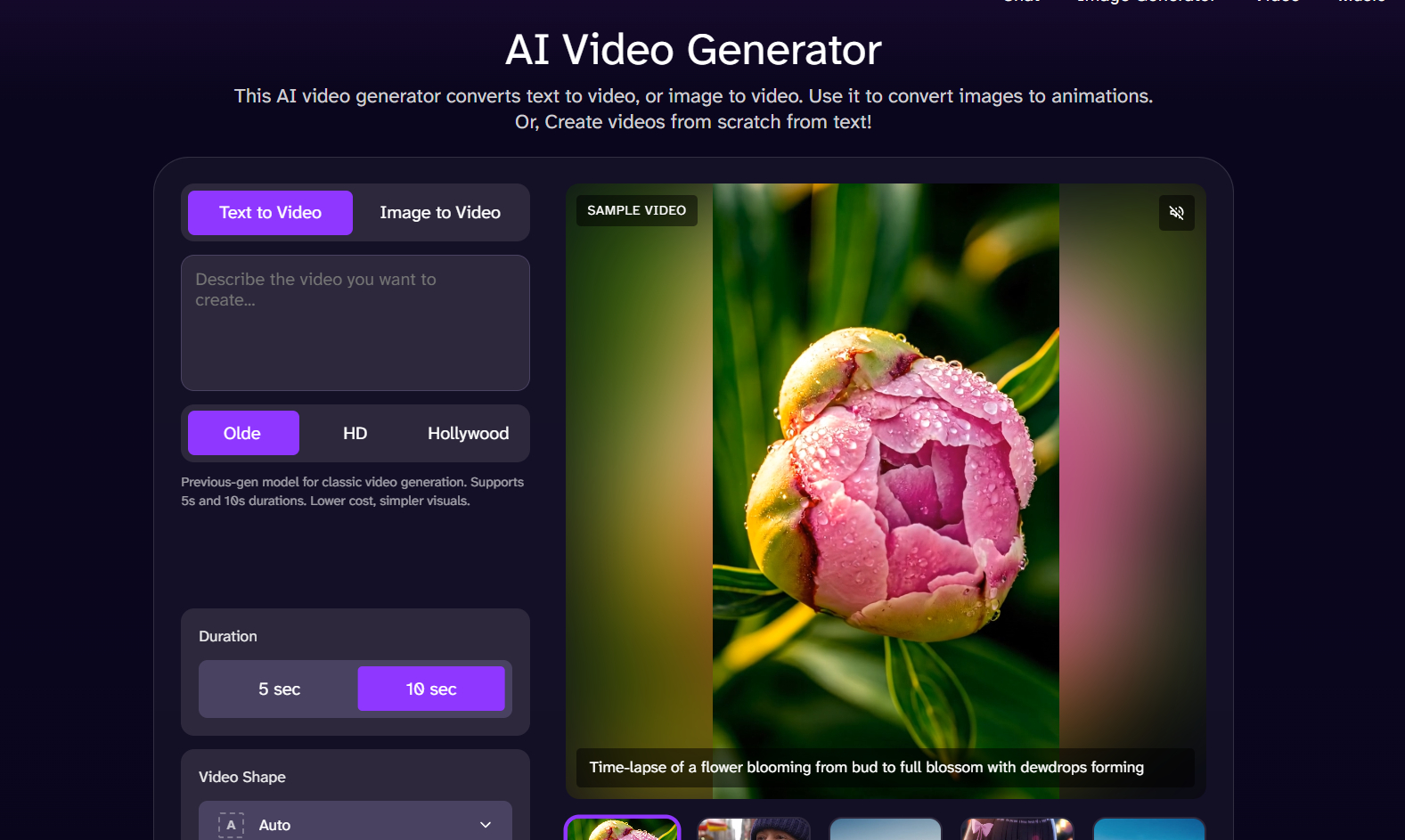1405x840 pixels.
Task: Click the 'Video Shape' label
Action: [242, 777]
